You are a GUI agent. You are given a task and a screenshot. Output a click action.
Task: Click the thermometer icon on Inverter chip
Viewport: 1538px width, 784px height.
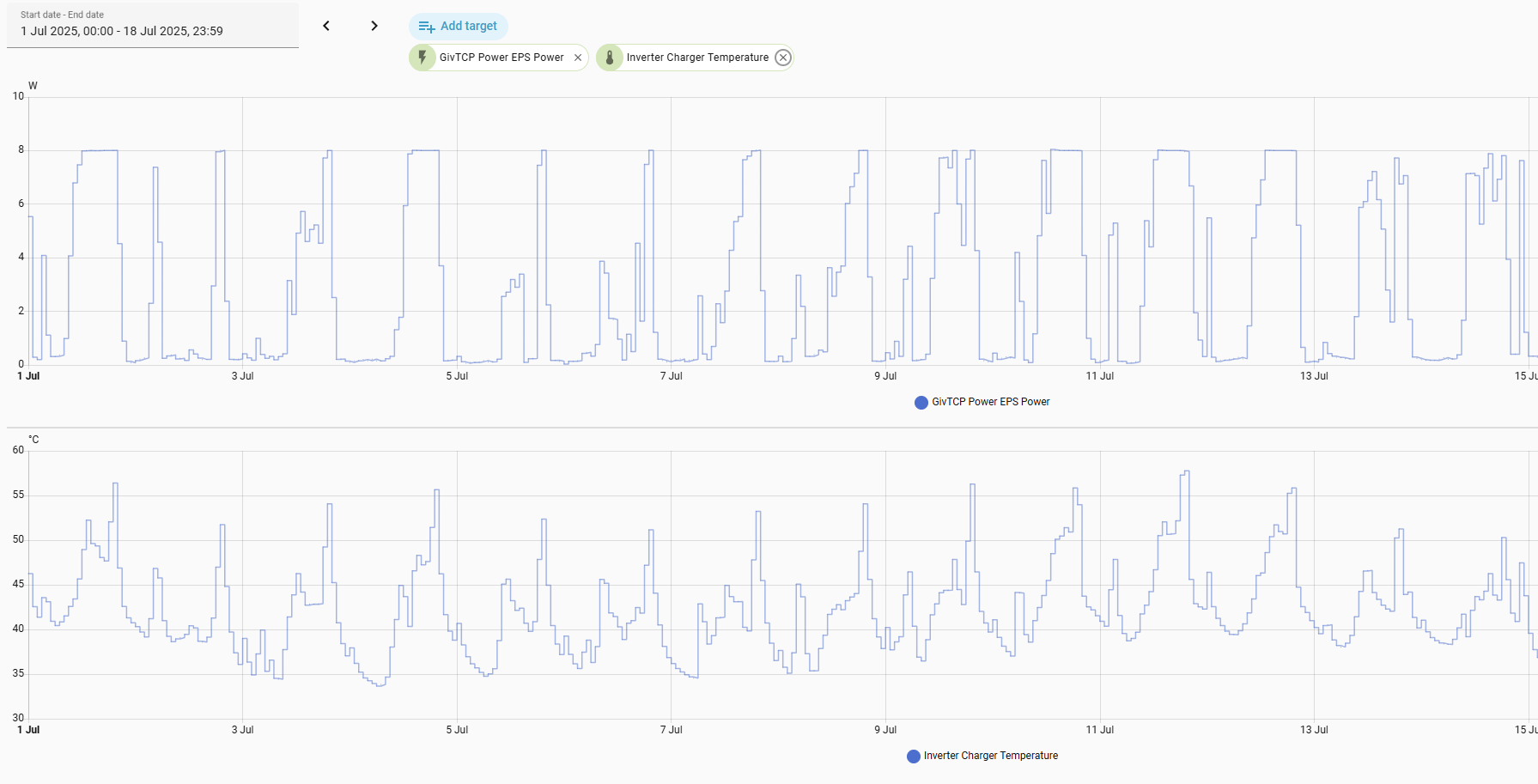pyautogui.click(x=610, y=58)
